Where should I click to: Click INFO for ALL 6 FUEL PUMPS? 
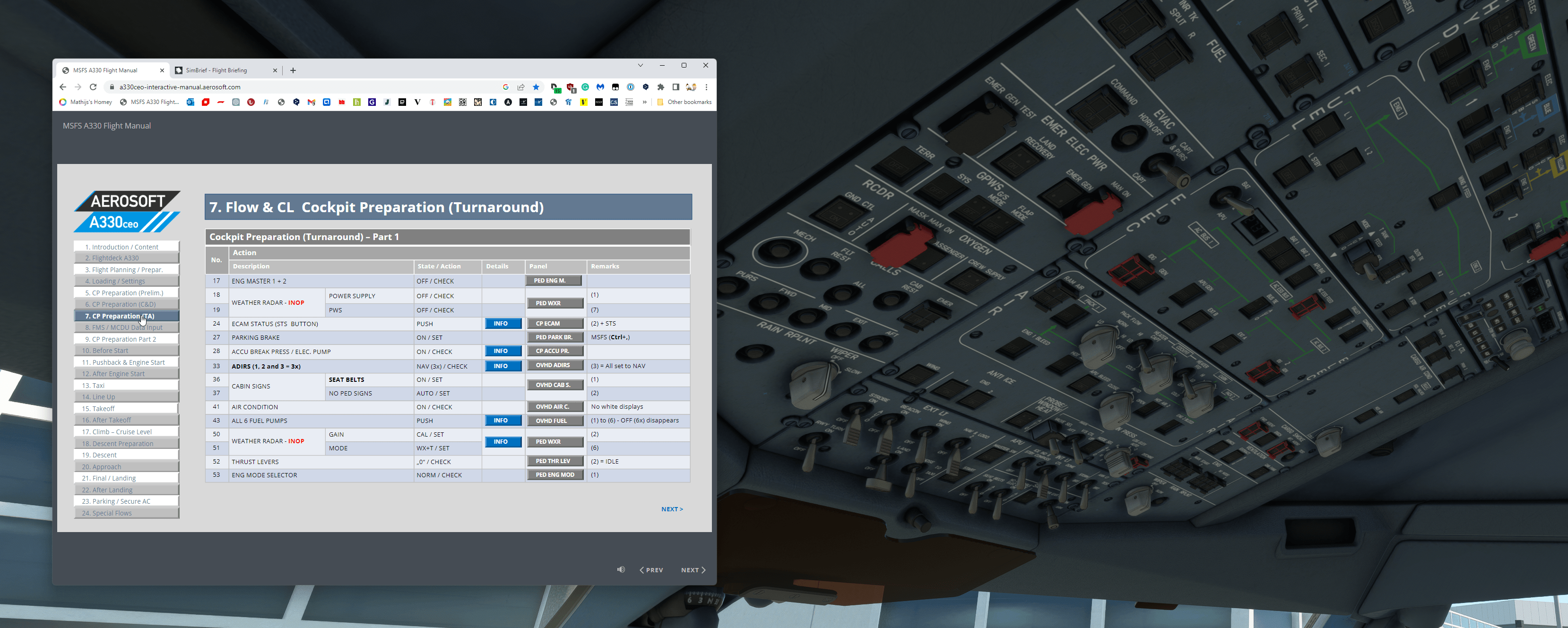[502, 421]
